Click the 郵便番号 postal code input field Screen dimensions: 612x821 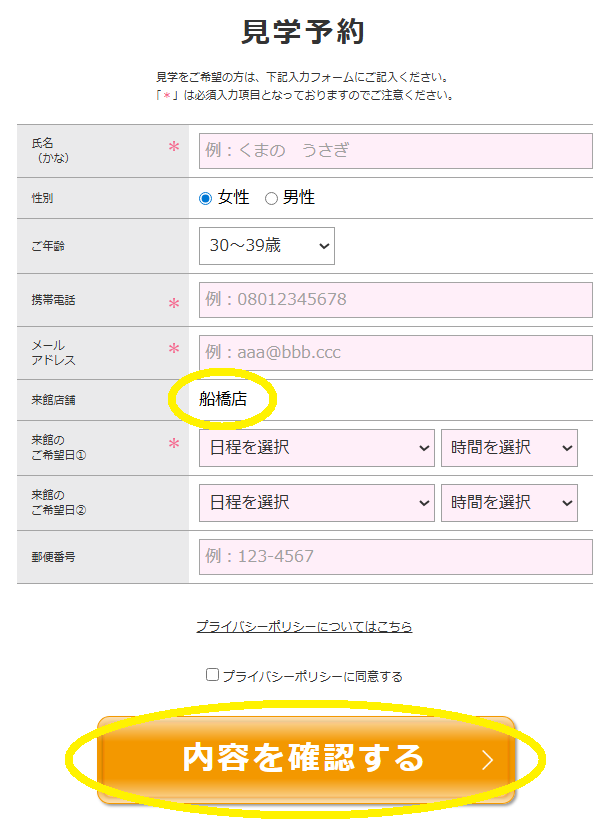(395, 556)
